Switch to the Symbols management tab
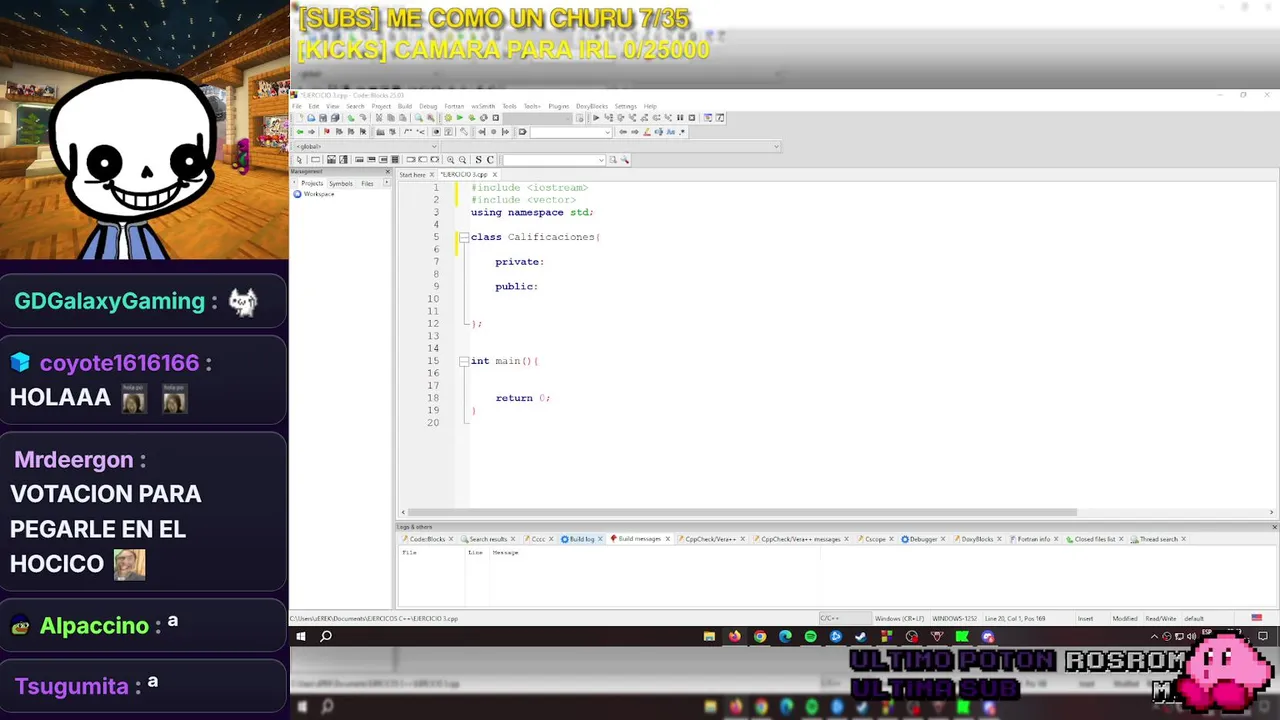Screen dimensions: 1280x720 coord(341,183)
